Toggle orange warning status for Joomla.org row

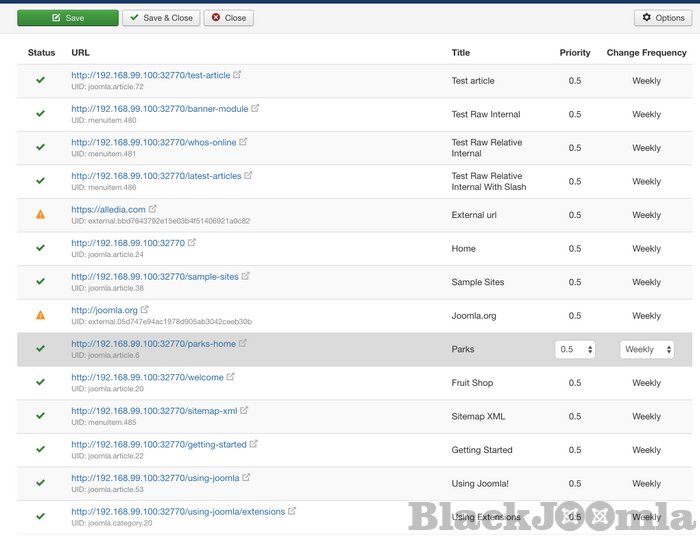click(41, 315)
